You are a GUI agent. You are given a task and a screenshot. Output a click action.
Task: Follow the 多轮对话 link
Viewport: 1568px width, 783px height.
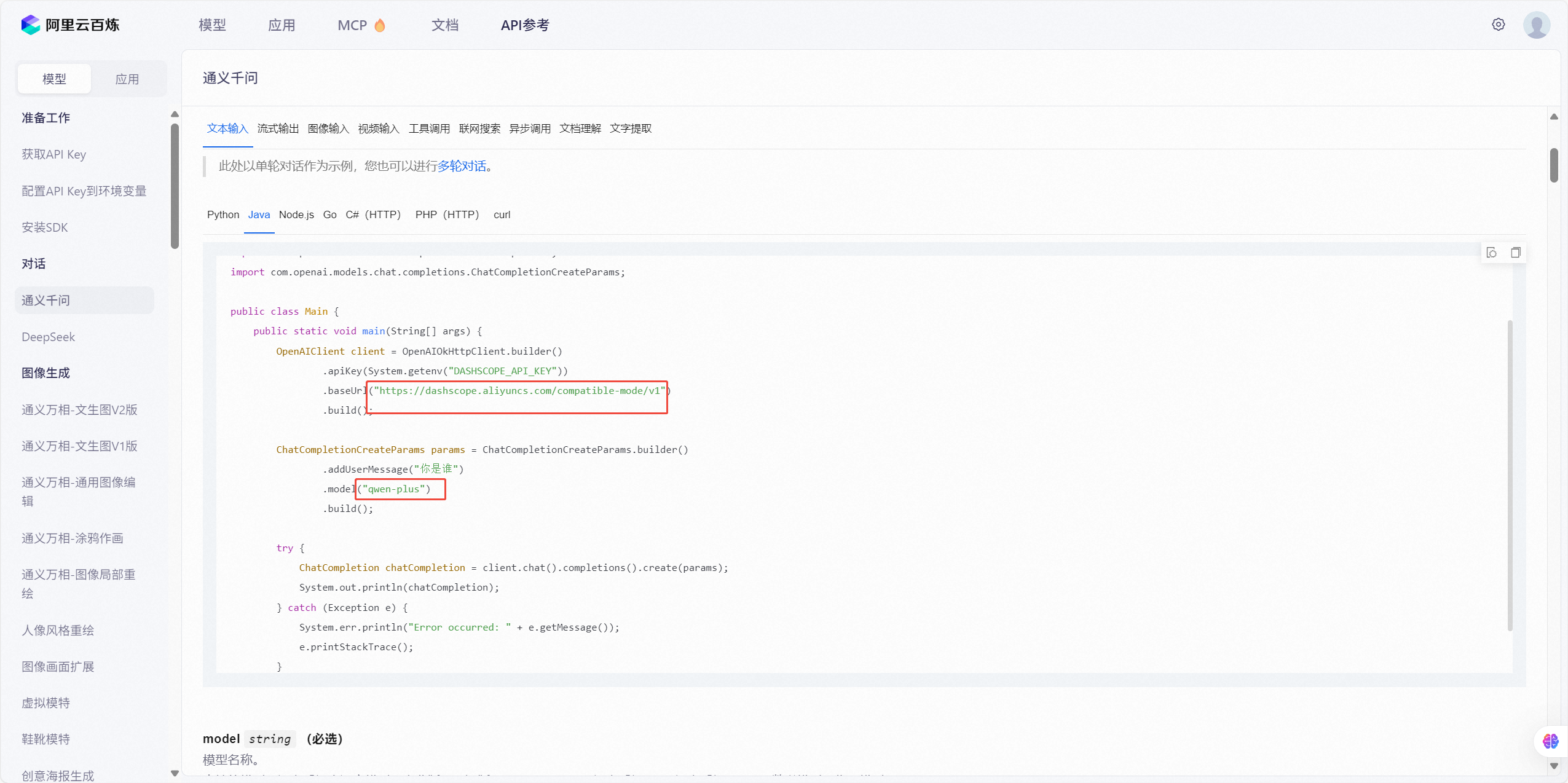pyautogui.click(x=462, y=166)
